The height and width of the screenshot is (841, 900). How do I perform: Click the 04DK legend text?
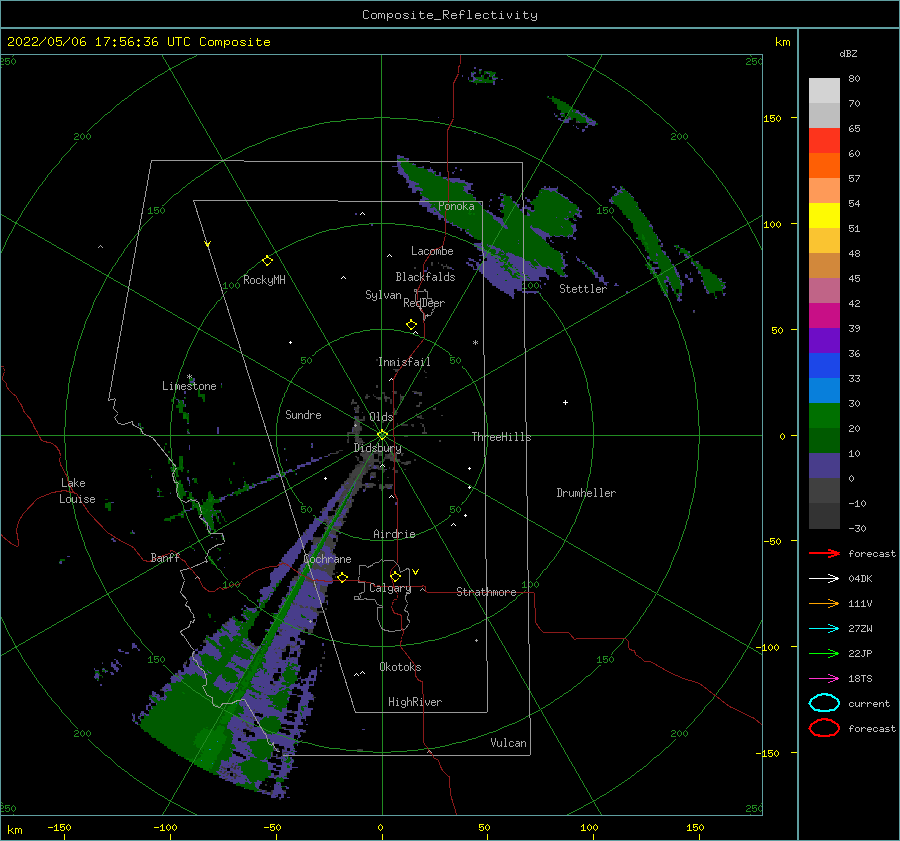[x=860, y=579]
